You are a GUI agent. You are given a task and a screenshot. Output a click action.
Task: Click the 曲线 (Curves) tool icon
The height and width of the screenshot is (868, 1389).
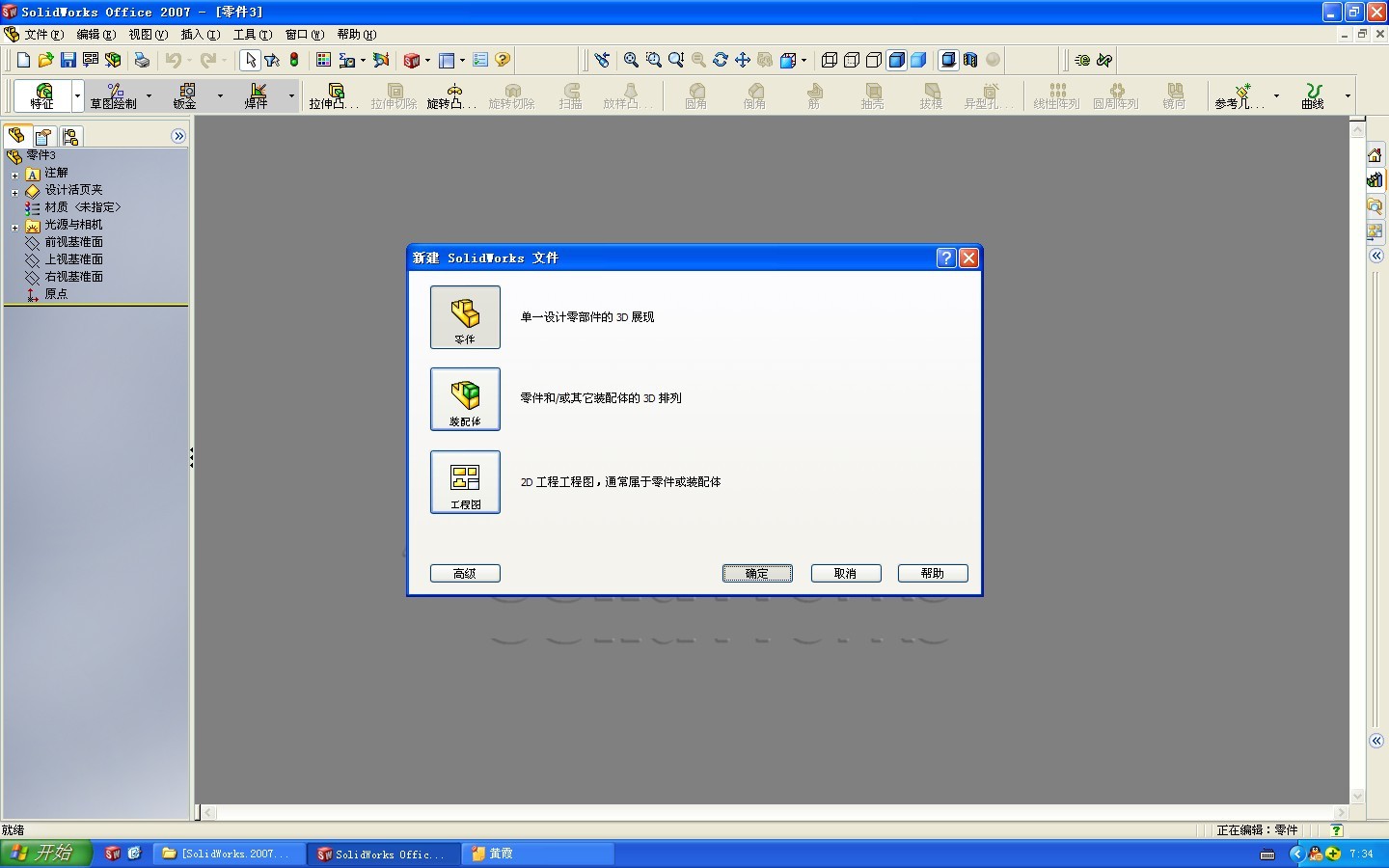[x=1313, y=95]
